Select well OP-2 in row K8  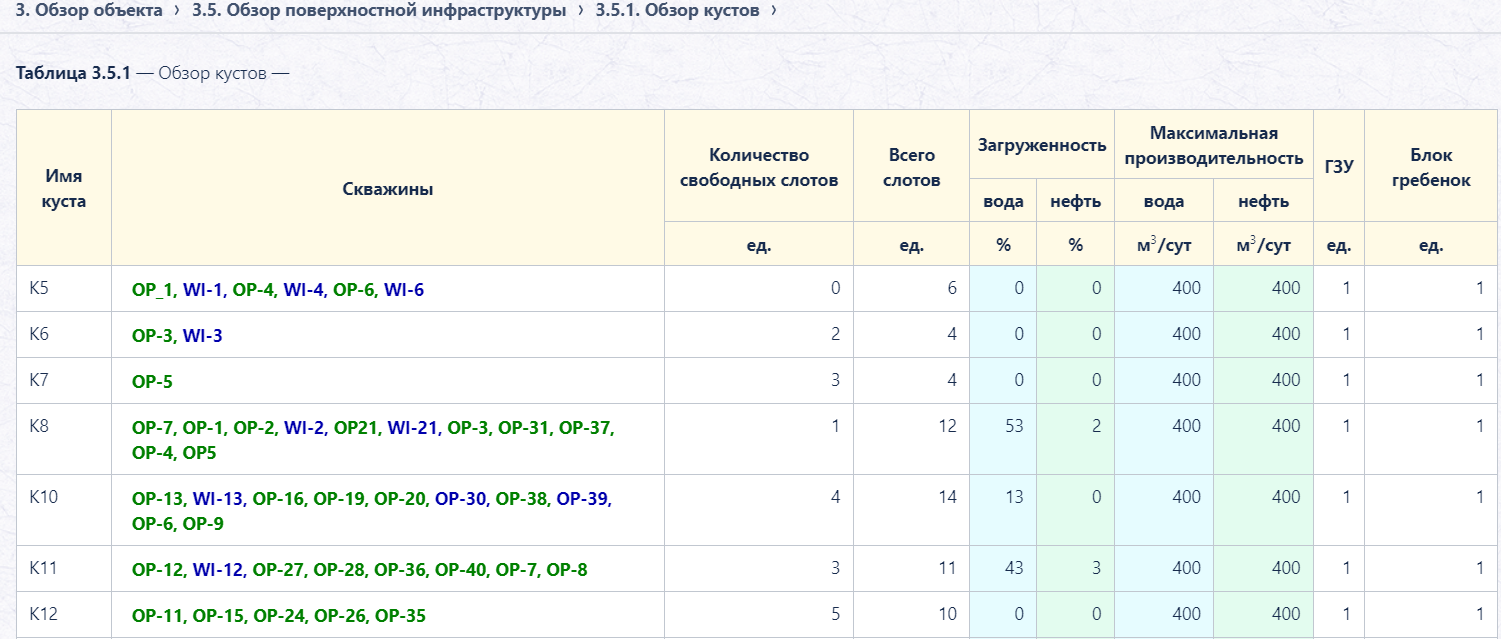[x=254, y=427]
